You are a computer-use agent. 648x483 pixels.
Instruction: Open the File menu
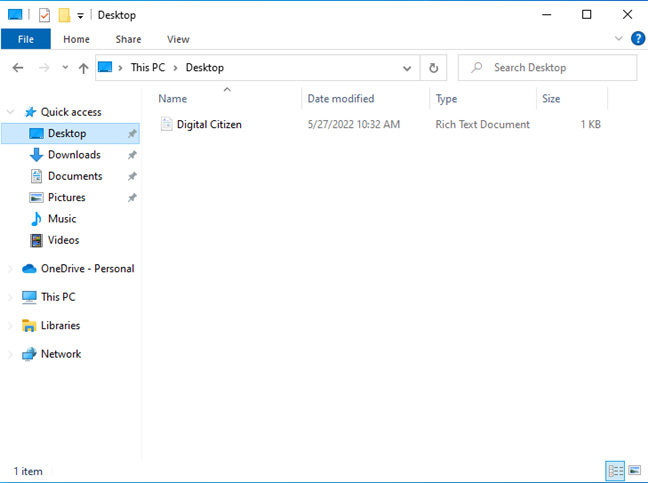[25, 39]
